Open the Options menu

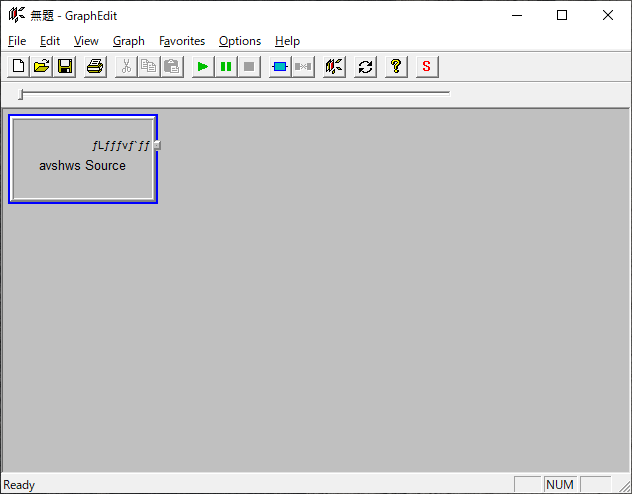pos(240,41)
